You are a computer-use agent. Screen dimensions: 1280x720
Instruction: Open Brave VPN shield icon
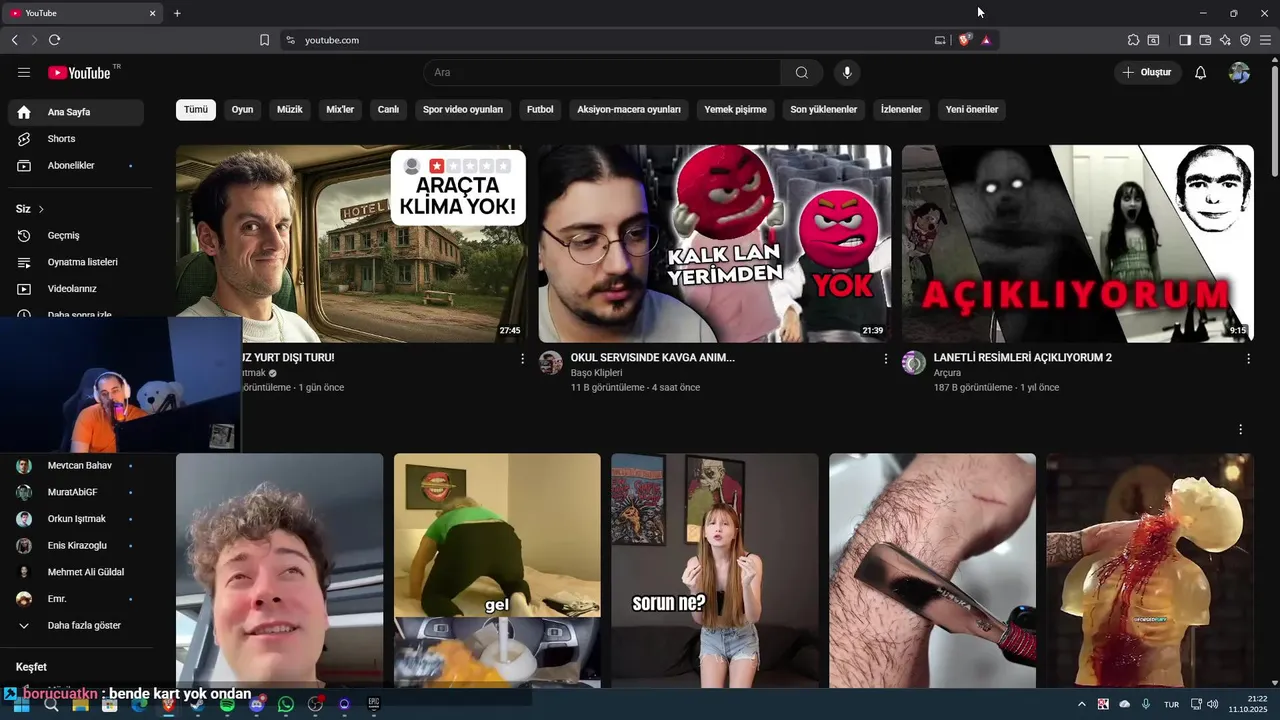[x=1245, y=40]
